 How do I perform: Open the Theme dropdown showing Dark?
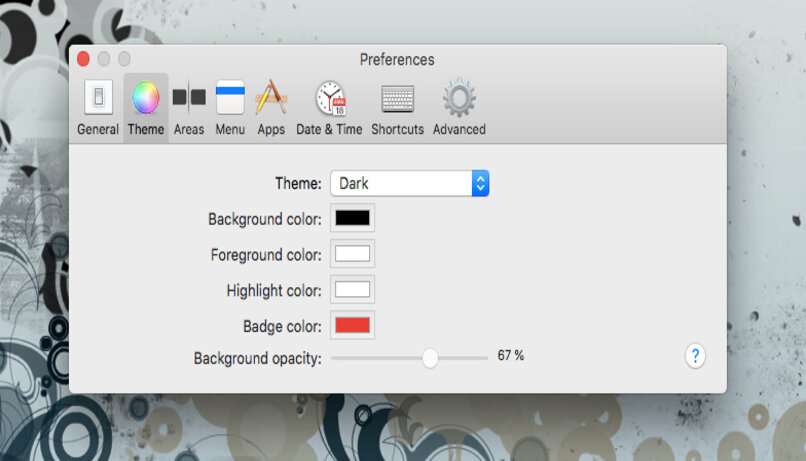click(x=410, y=183)
